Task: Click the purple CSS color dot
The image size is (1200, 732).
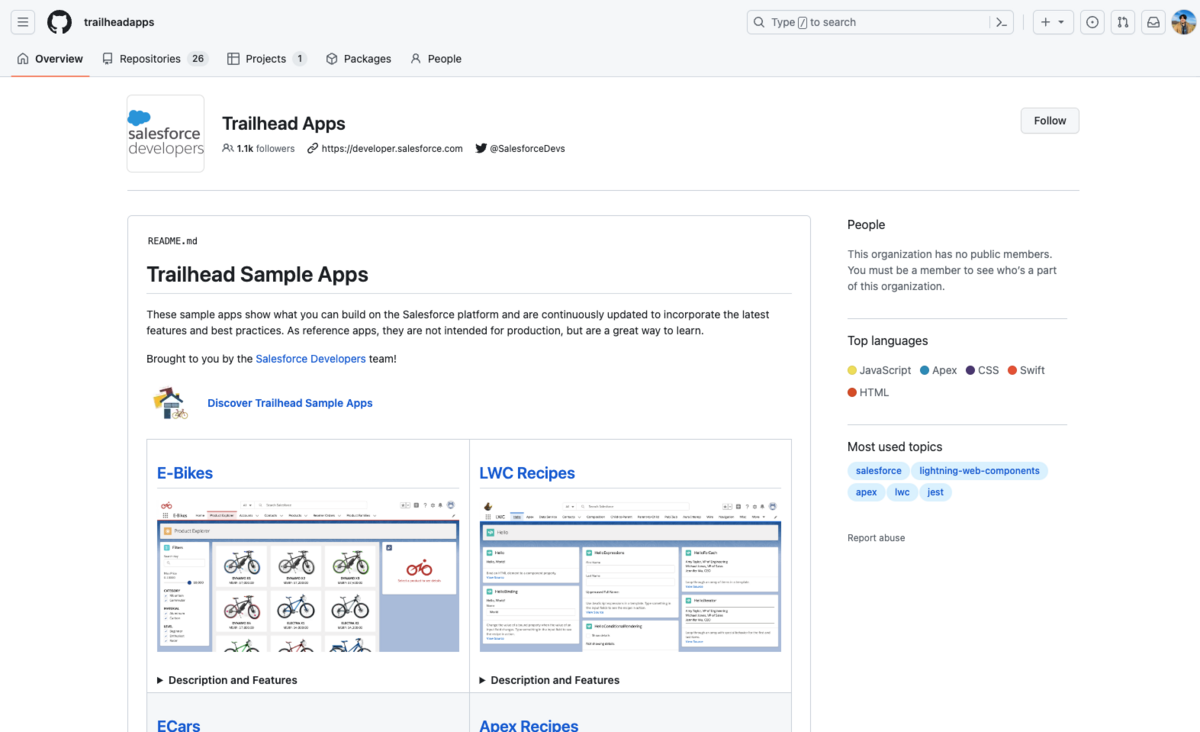Action: (x=970, y=370)
